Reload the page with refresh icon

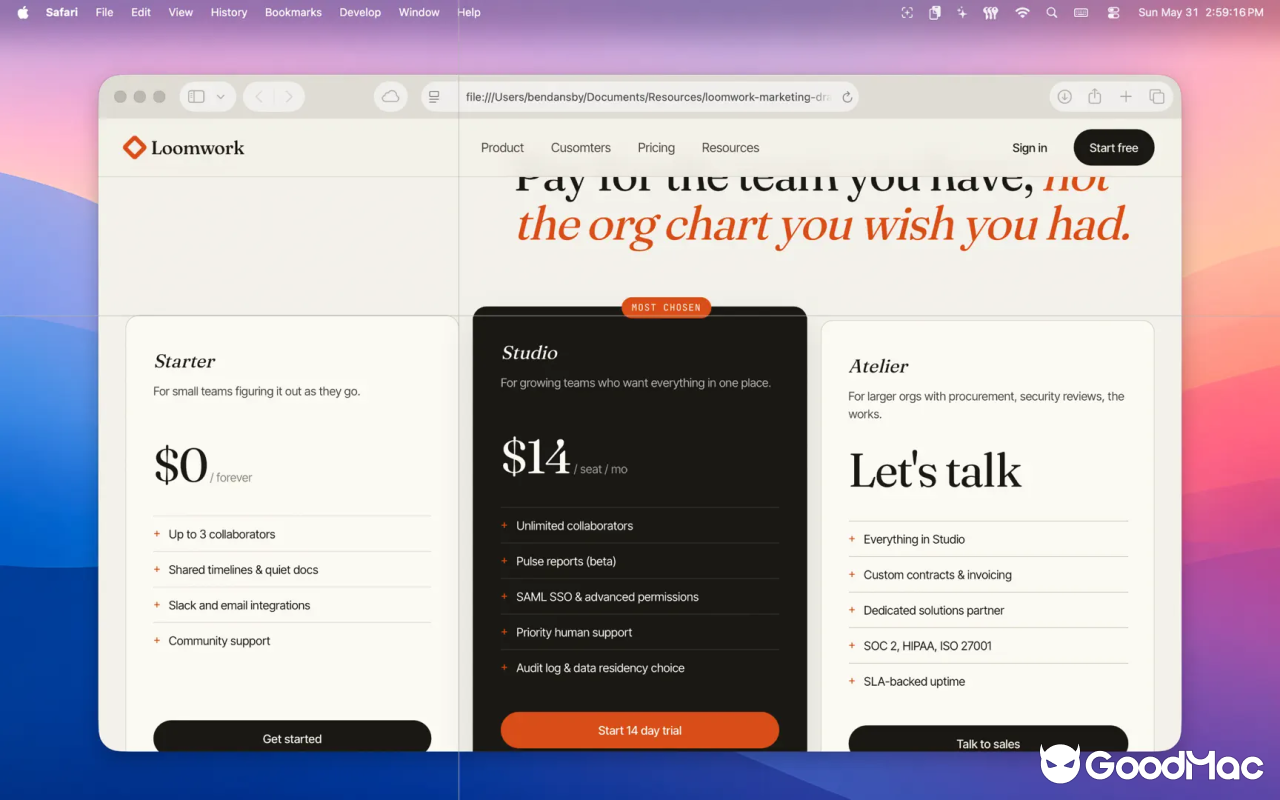point(847,97)
